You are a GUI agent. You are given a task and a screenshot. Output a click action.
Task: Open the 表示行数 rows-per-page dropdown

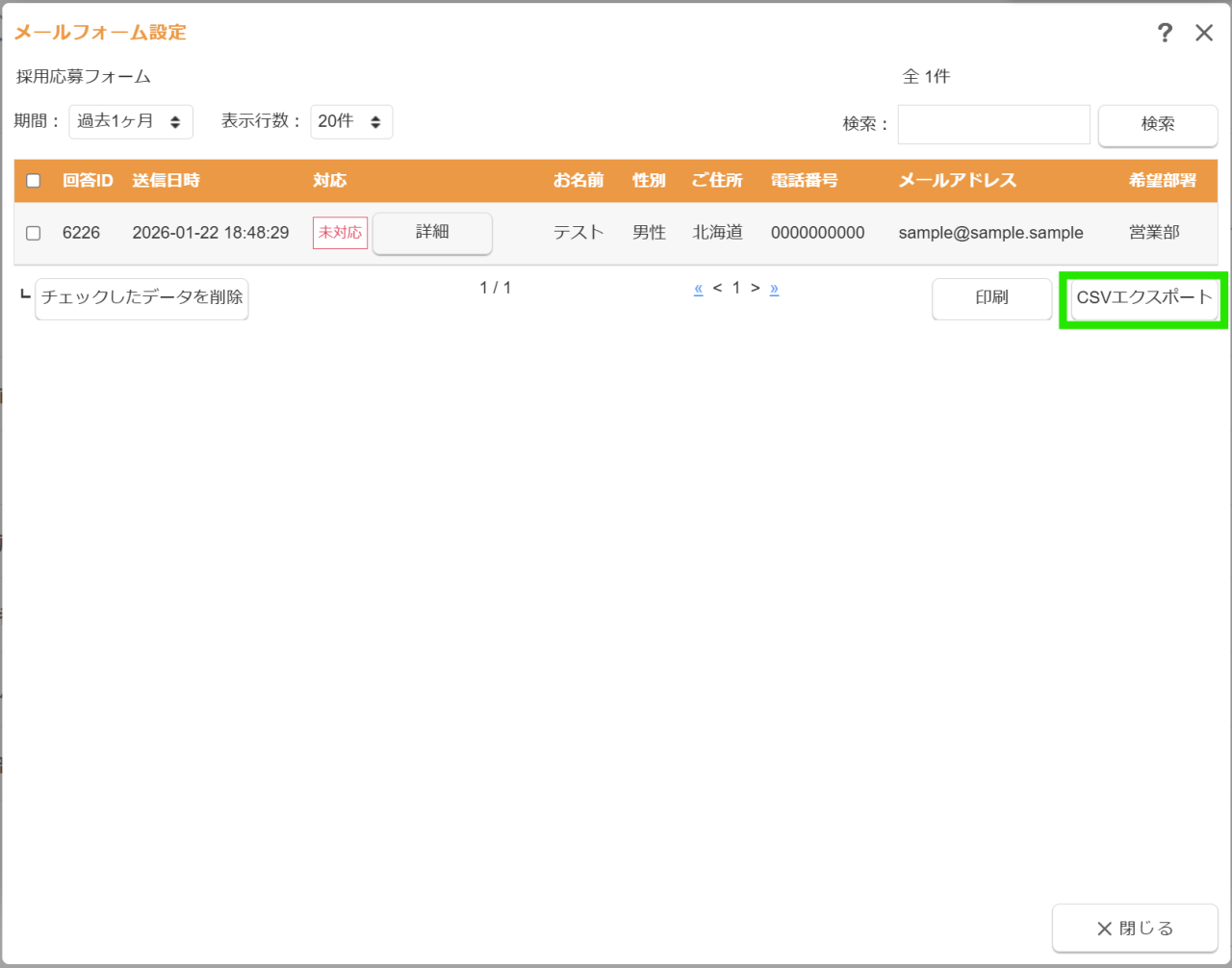(x=351, y=121)
